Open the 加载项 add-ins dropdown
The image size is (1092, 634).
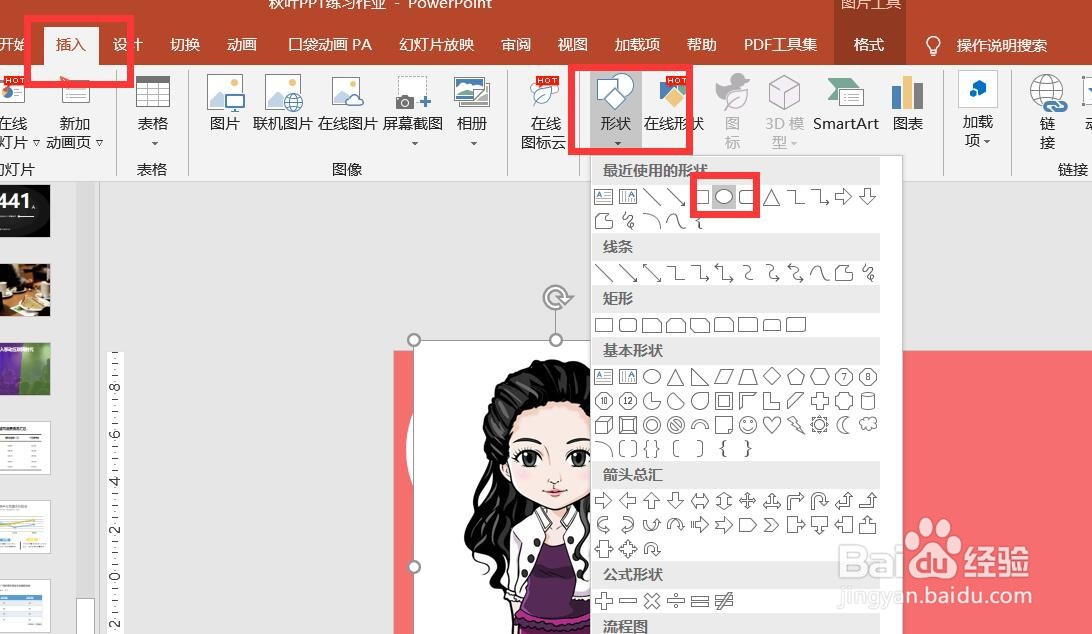point(977,110)
